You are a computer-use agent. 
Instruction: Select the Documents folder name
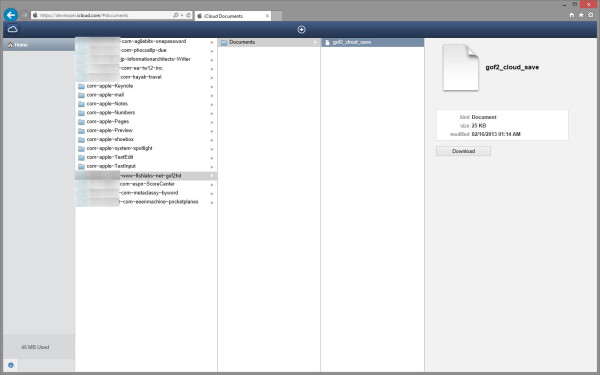pos(242,42)
